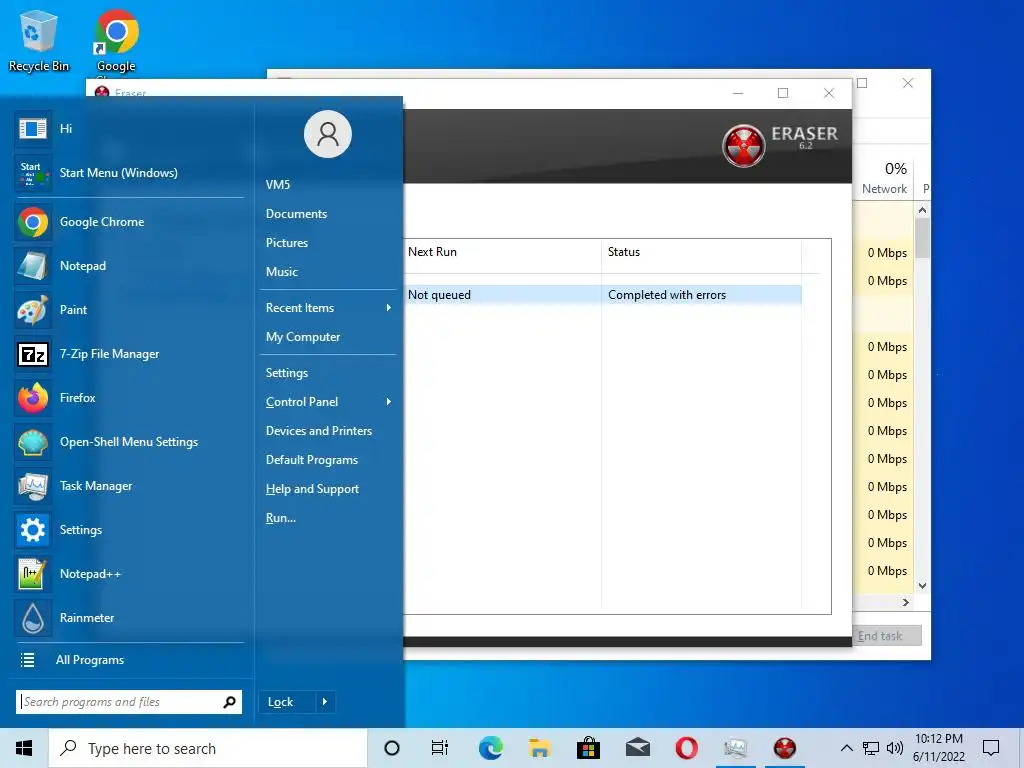Image resolution: width=1024 pixels, height=768 pixels.
Task: Open the shutdown options arrow next to Lock
Action: 325,702
